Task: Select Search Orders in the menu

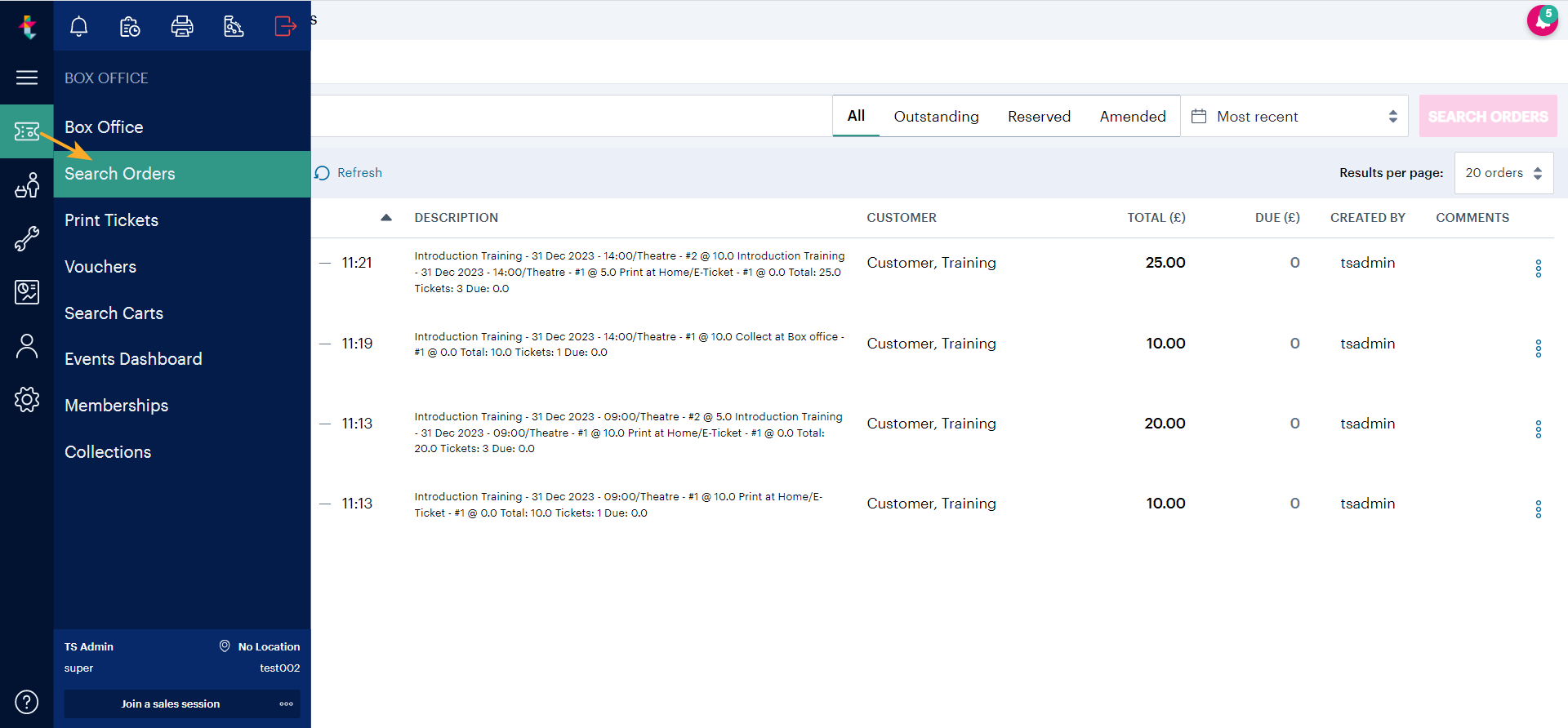Action: [x=182, y=174]
